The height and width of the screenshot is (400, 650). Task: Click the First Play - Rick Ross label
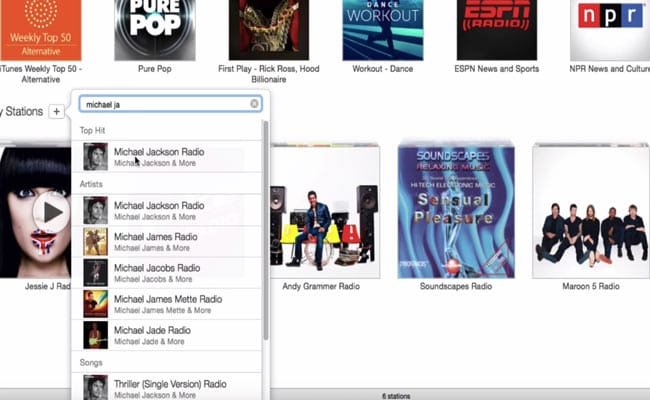point(269,74)
